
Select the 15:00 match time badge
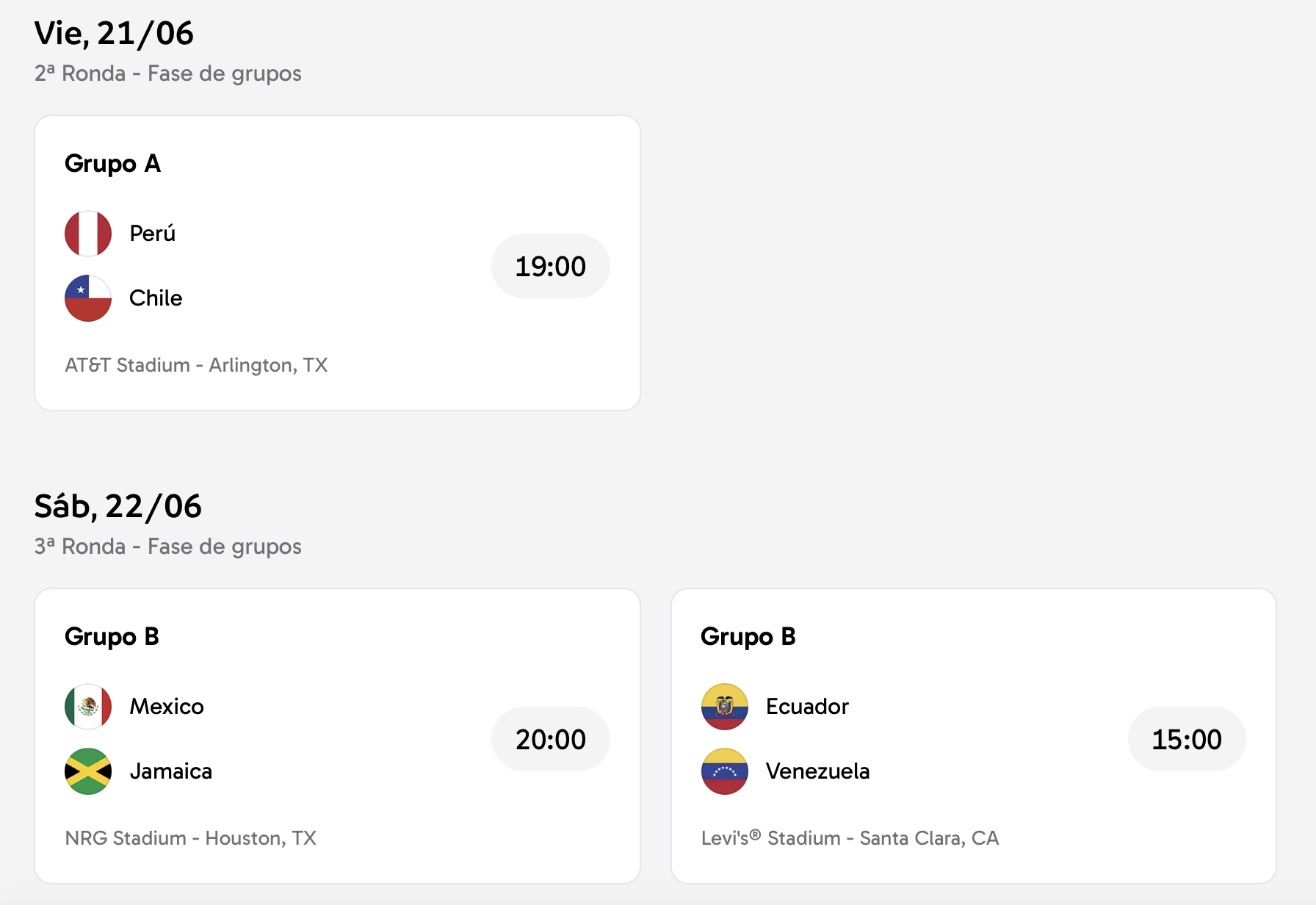click(x=1186, y=740)
